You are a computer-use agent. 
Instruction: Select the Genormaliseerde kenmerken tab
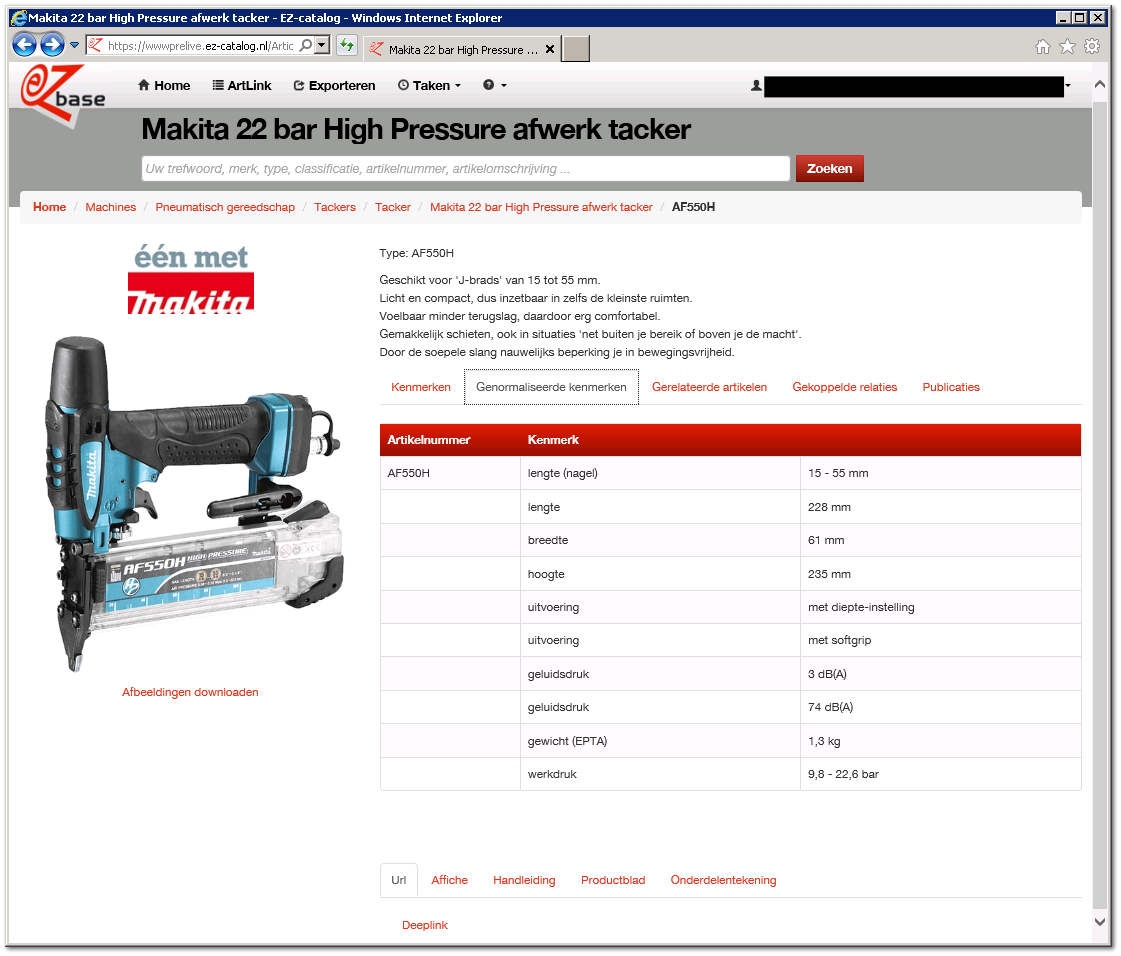coord(551,387)
